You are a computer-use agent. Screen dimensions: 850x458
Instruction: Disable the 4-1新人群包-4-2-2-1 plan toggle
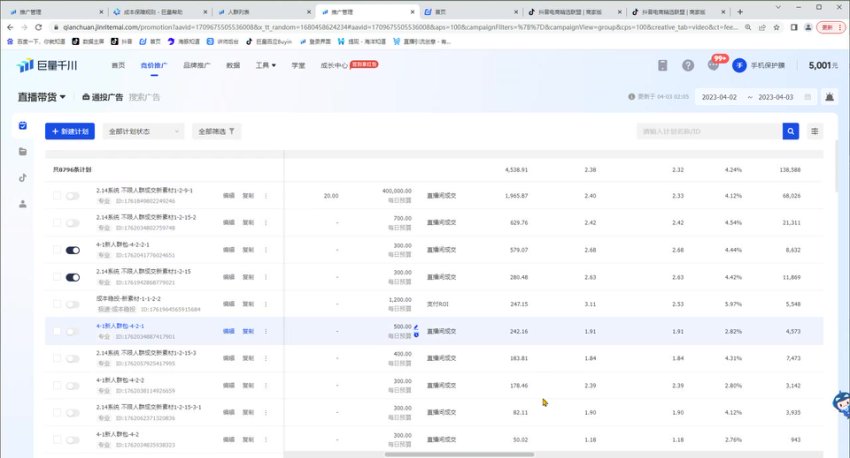tap(72, 250)
